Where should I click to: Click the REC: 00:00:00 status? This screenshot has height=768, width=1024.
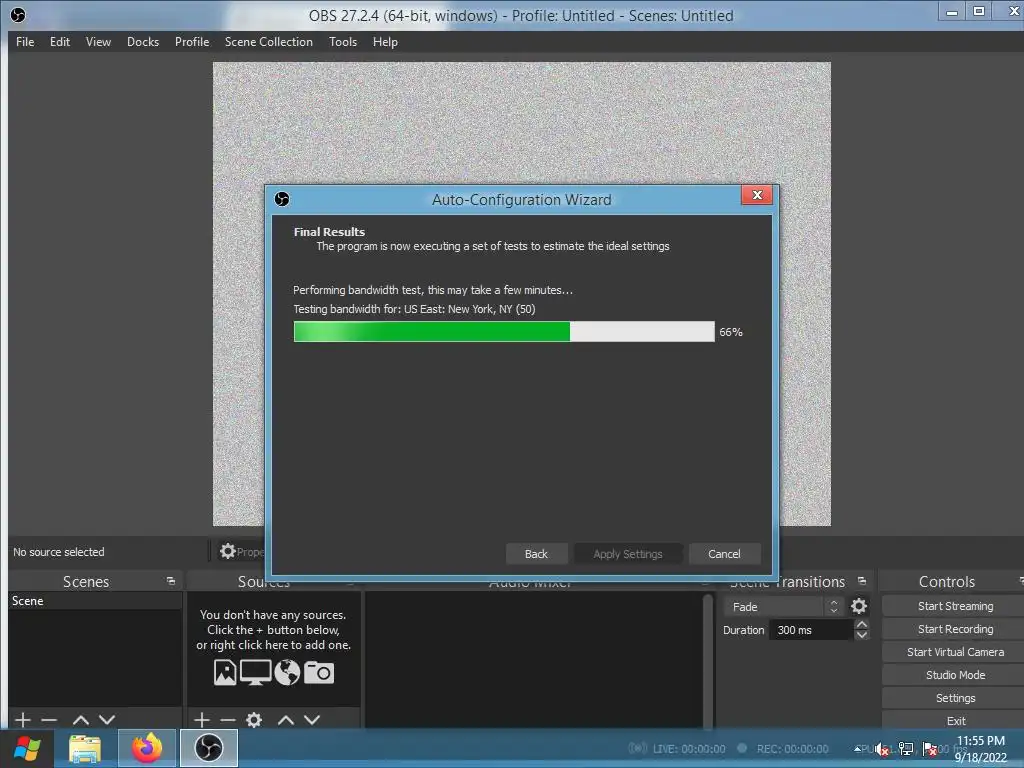792,749
